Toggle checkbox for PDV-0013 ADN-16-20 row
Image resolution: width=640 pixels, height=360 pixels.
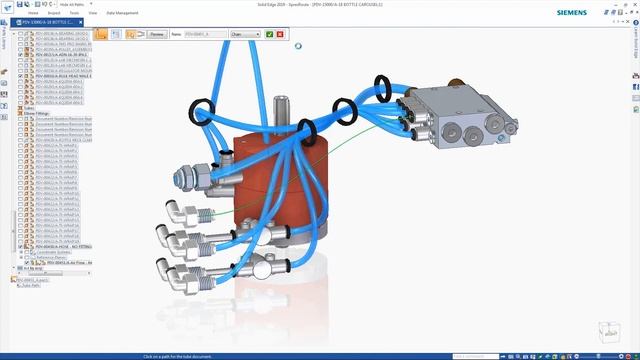[20, 54]
